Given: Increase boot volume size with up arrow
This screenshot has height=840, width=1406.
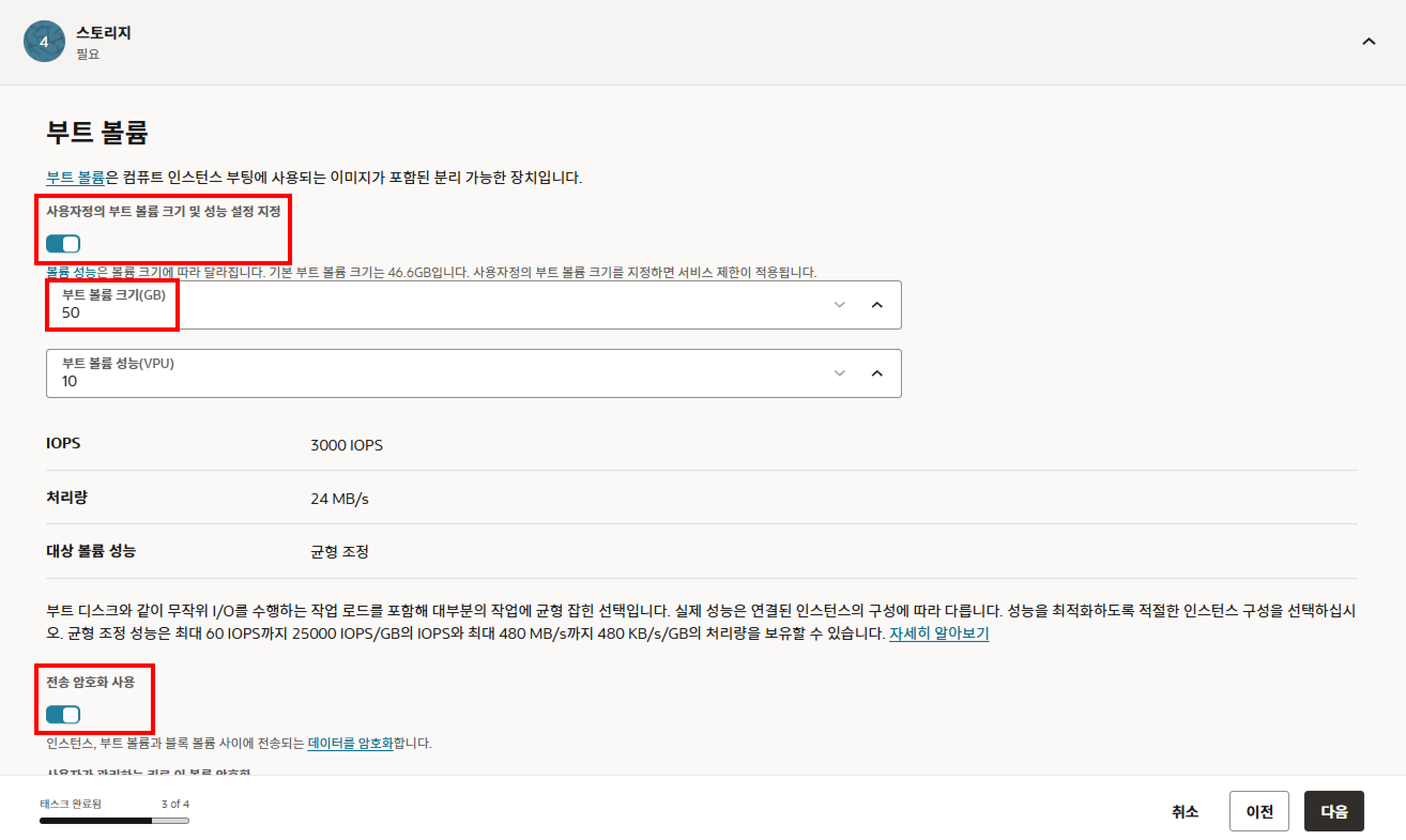Looking at the screenshot, I should tap(877, 305).
